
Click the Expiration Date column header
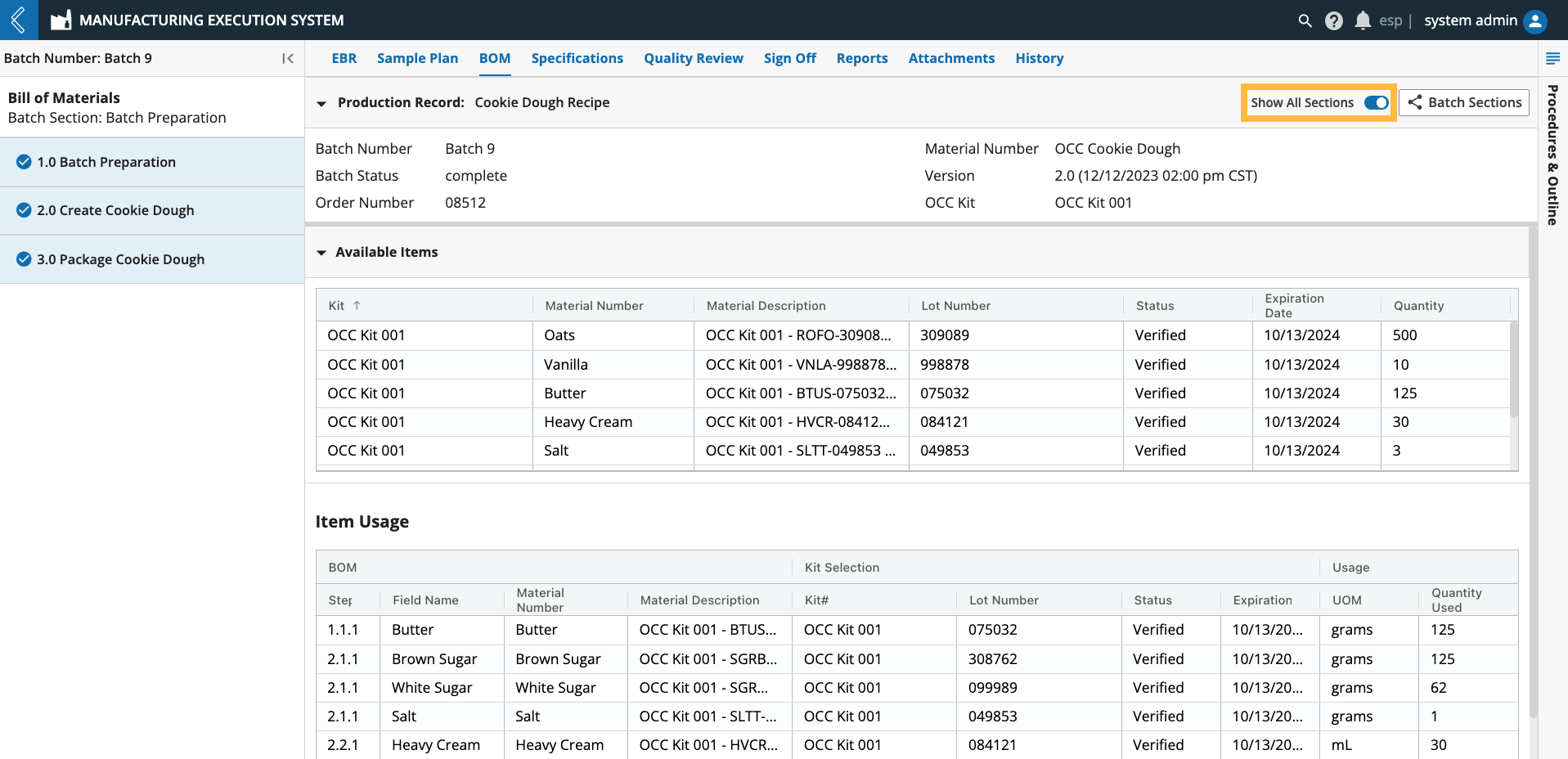(1294, 306)
